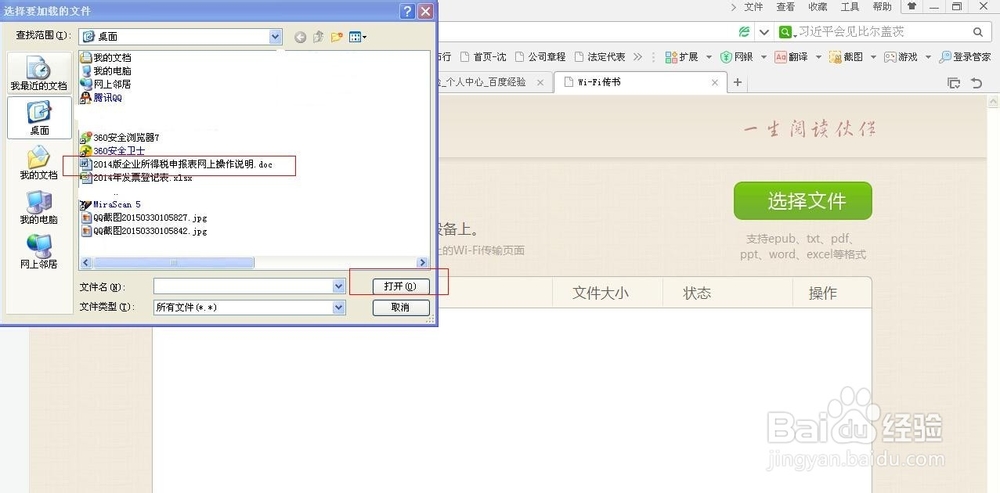Screen dimensions: 1000x493
Task: Open the view menu icon in dialog
Action: point(358,38)
